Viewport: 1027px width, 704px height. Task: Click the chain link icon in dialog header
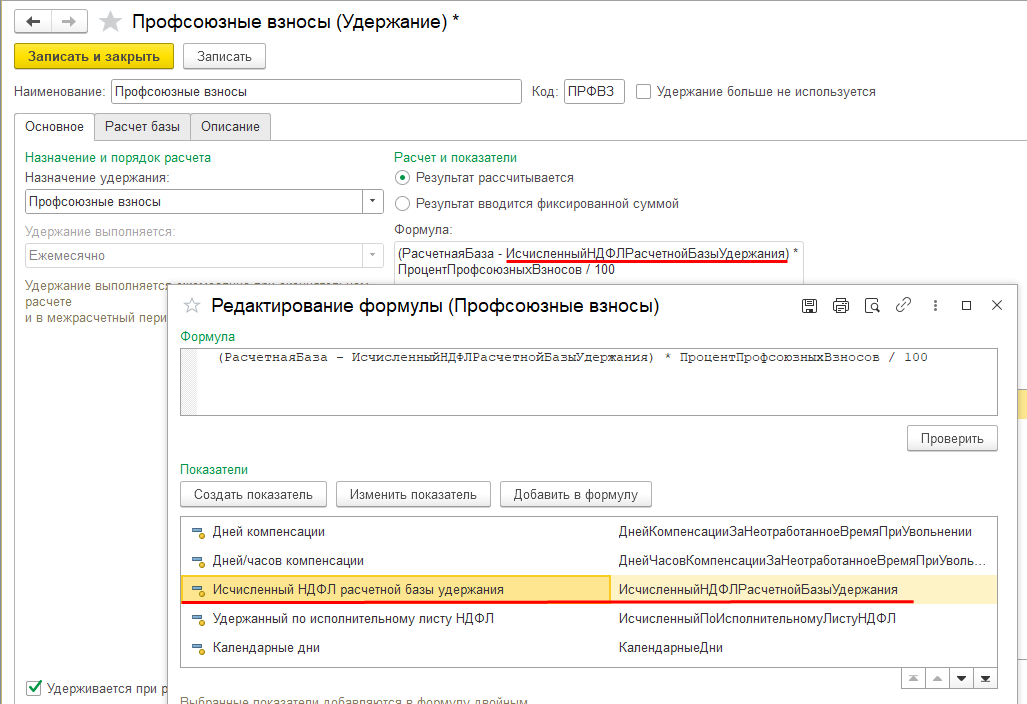pyautogui.click(x=904, y=306)
